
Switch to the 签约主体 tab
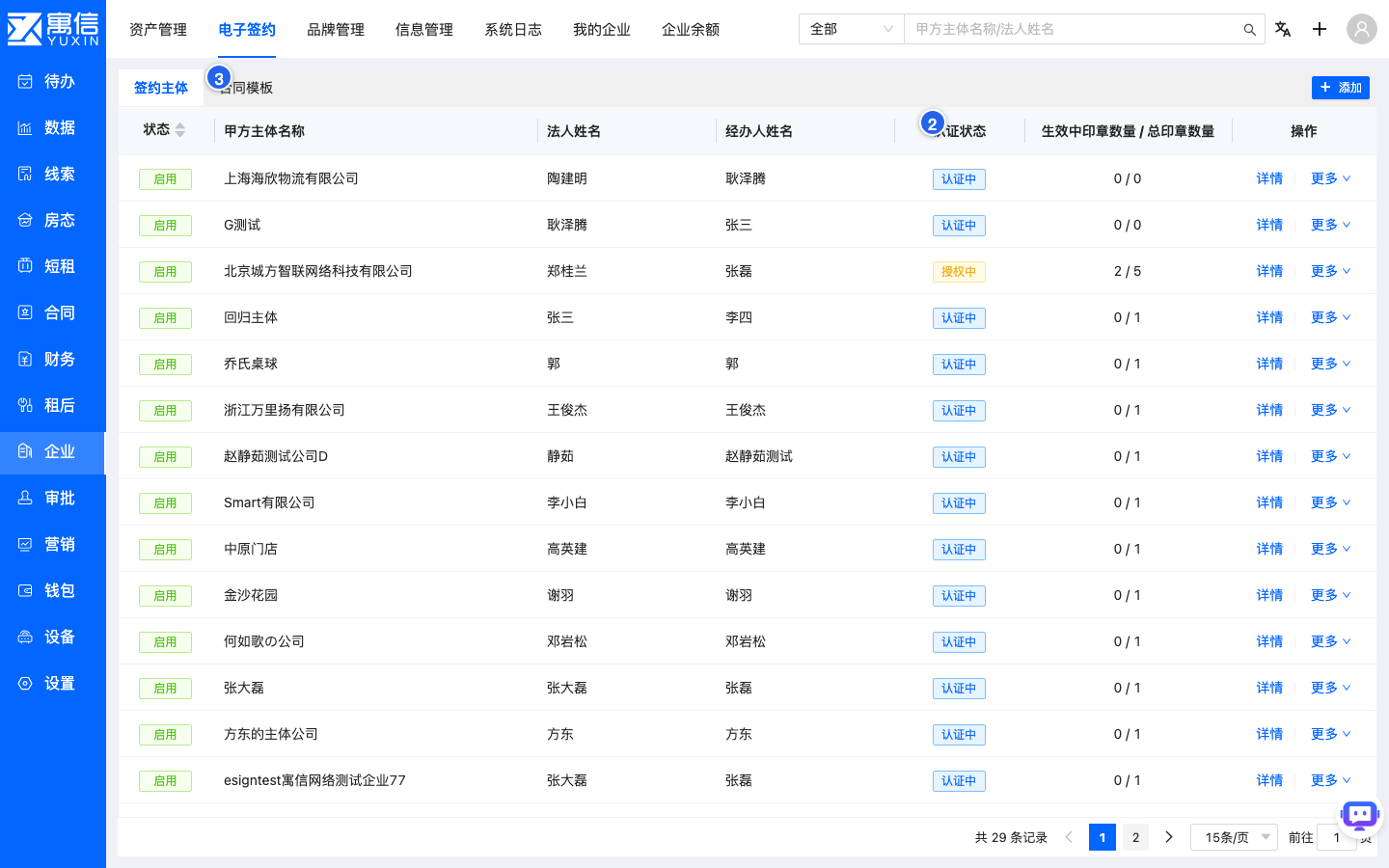click(161, 88)
